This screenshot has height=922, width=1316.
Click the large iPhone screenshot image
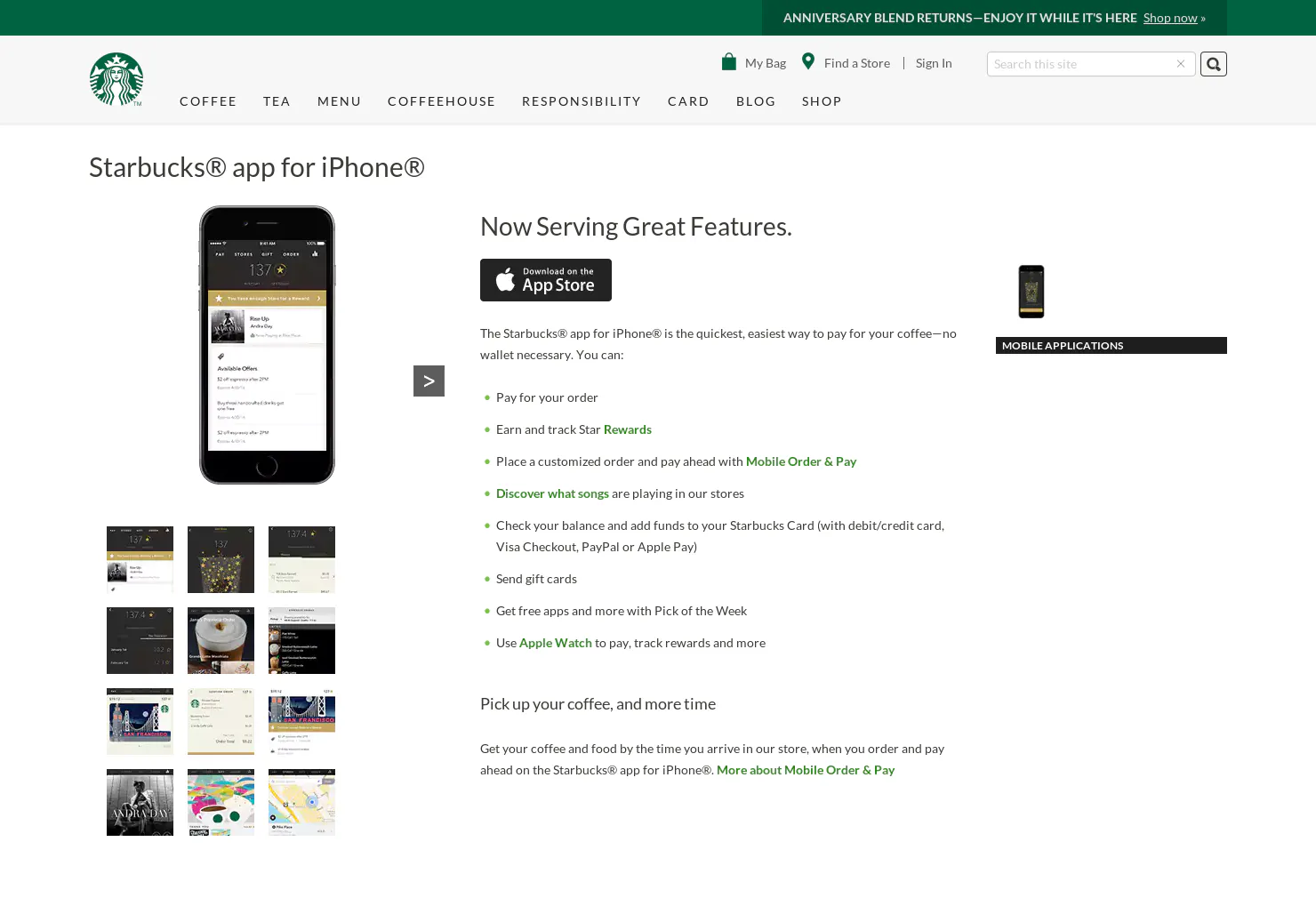[267, 345]
